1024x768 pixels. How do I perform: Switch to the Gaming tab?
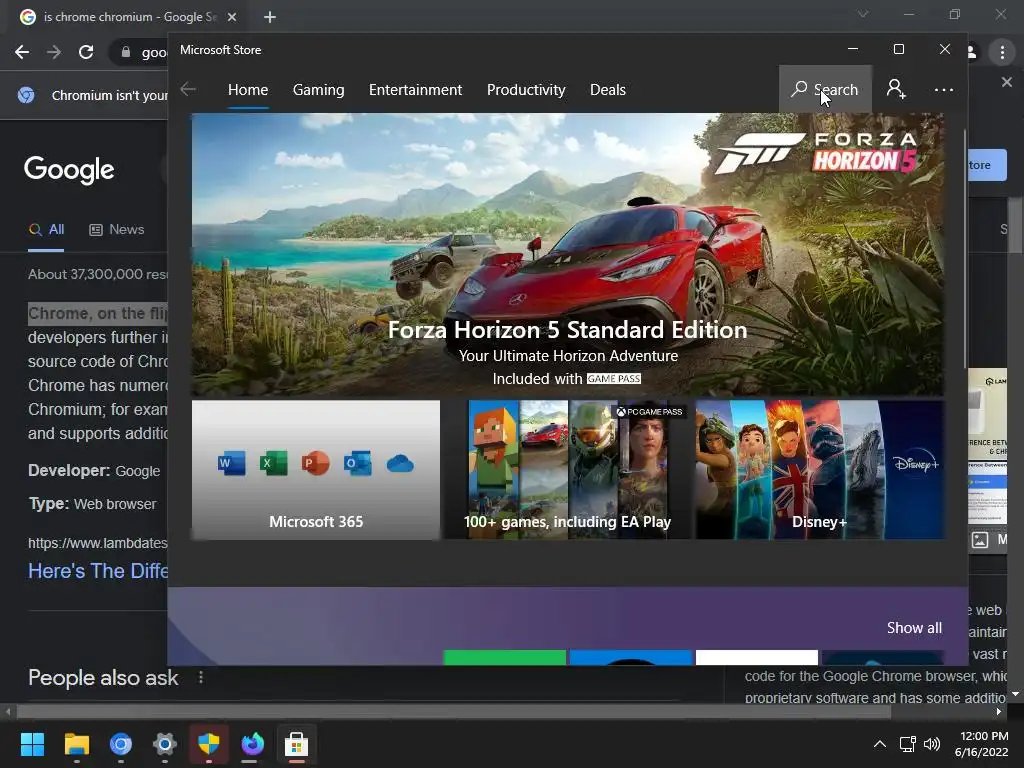pyautogui.click(x=319, y=89)
